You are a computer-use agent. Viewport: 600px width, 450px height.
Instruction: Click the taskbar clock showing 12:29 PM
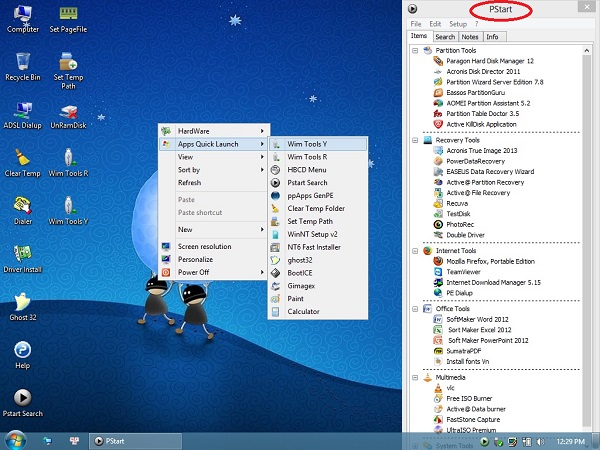[x=571, y=442]
